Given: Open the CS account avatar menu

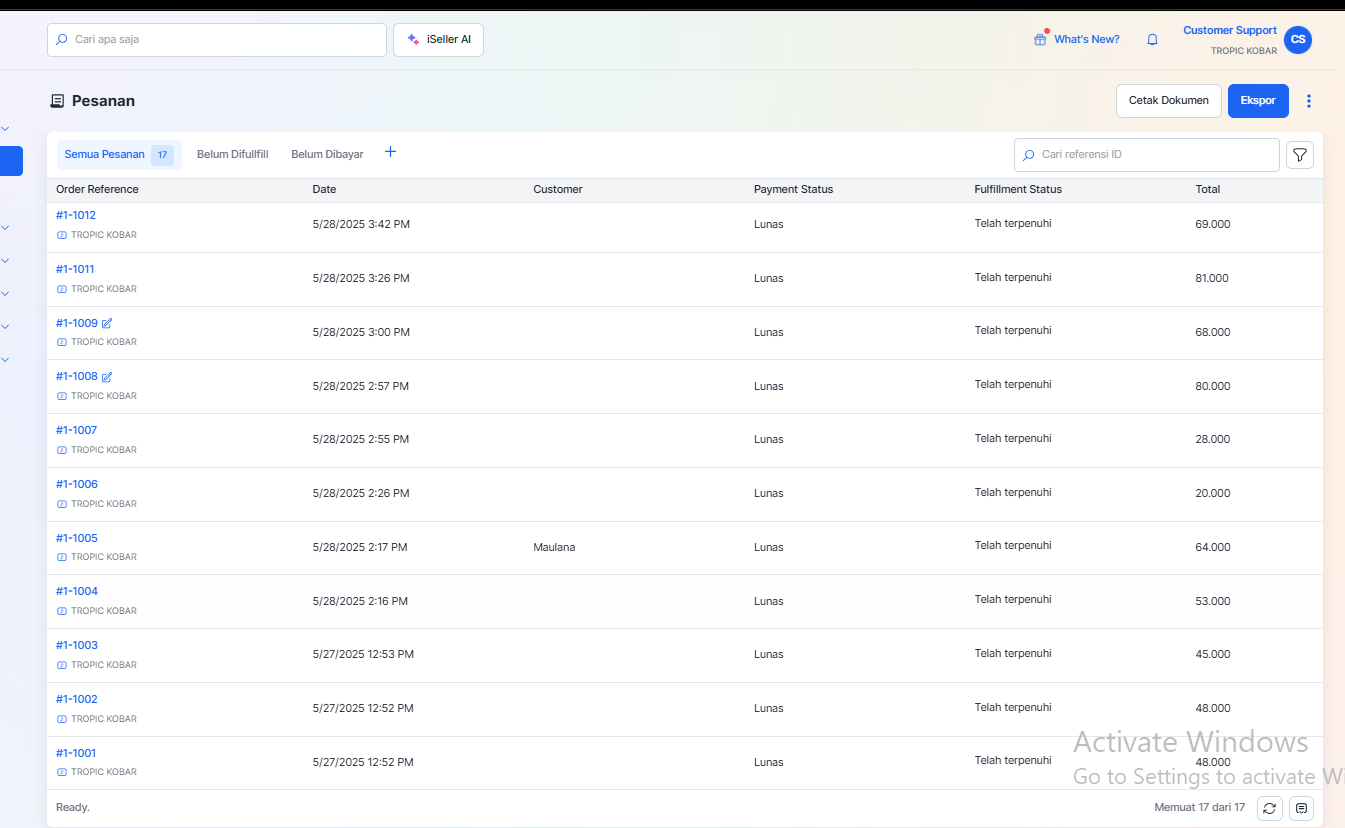Looking at the screenshot, I should point(1297,40).
